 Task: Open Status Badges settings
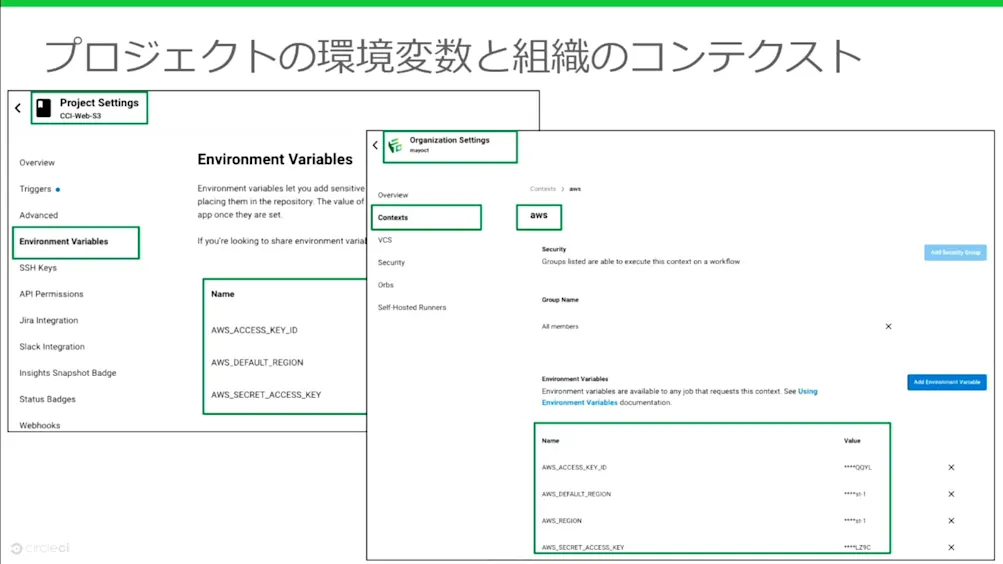coord(47,399)
